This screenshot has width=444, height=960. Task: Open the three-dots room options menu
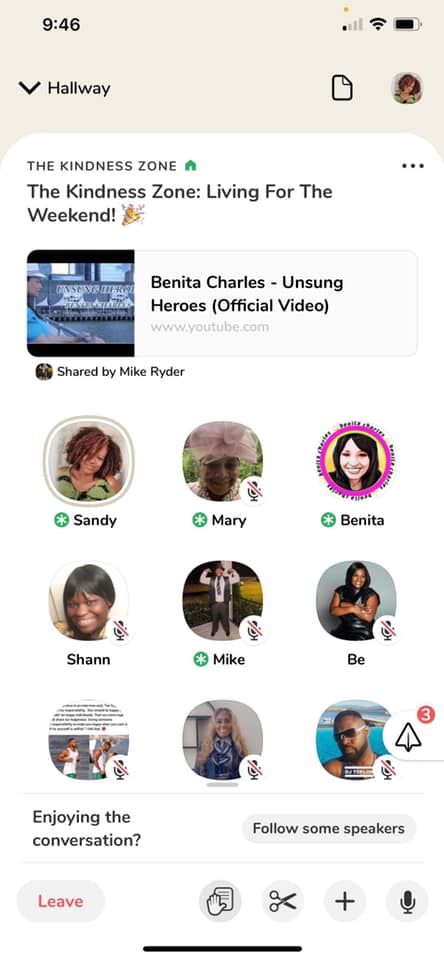pyautogui.click(x=412, y=166)
